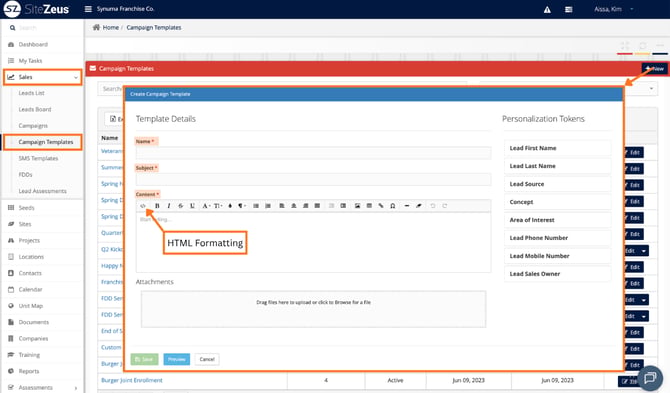This screenshot has height=393, width=670.
Task: Insert unordered list in content editor
Action: (x=256, y=206)
